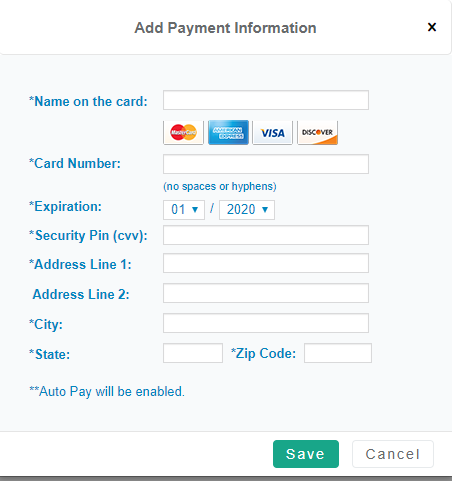The height and width of the screenshot is (481, 452).
Task: Click the Zip Code input box
Action: tap(338, 353)
